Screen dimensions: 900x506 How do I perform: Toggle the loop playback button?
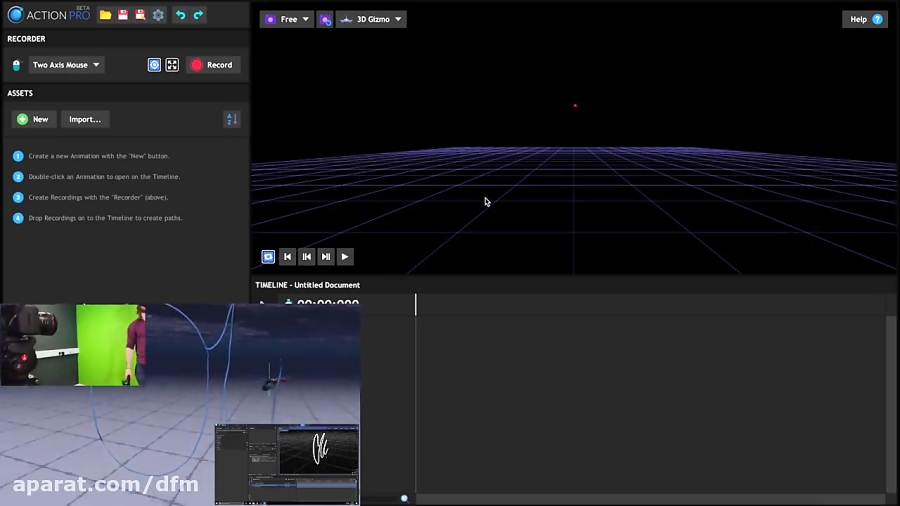268,257
